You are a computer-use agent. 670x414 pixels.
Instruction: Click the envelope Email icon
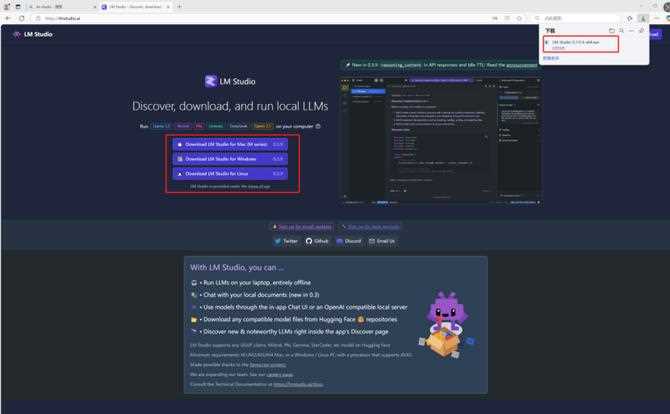pyautogui.click(x=372, y=241)
